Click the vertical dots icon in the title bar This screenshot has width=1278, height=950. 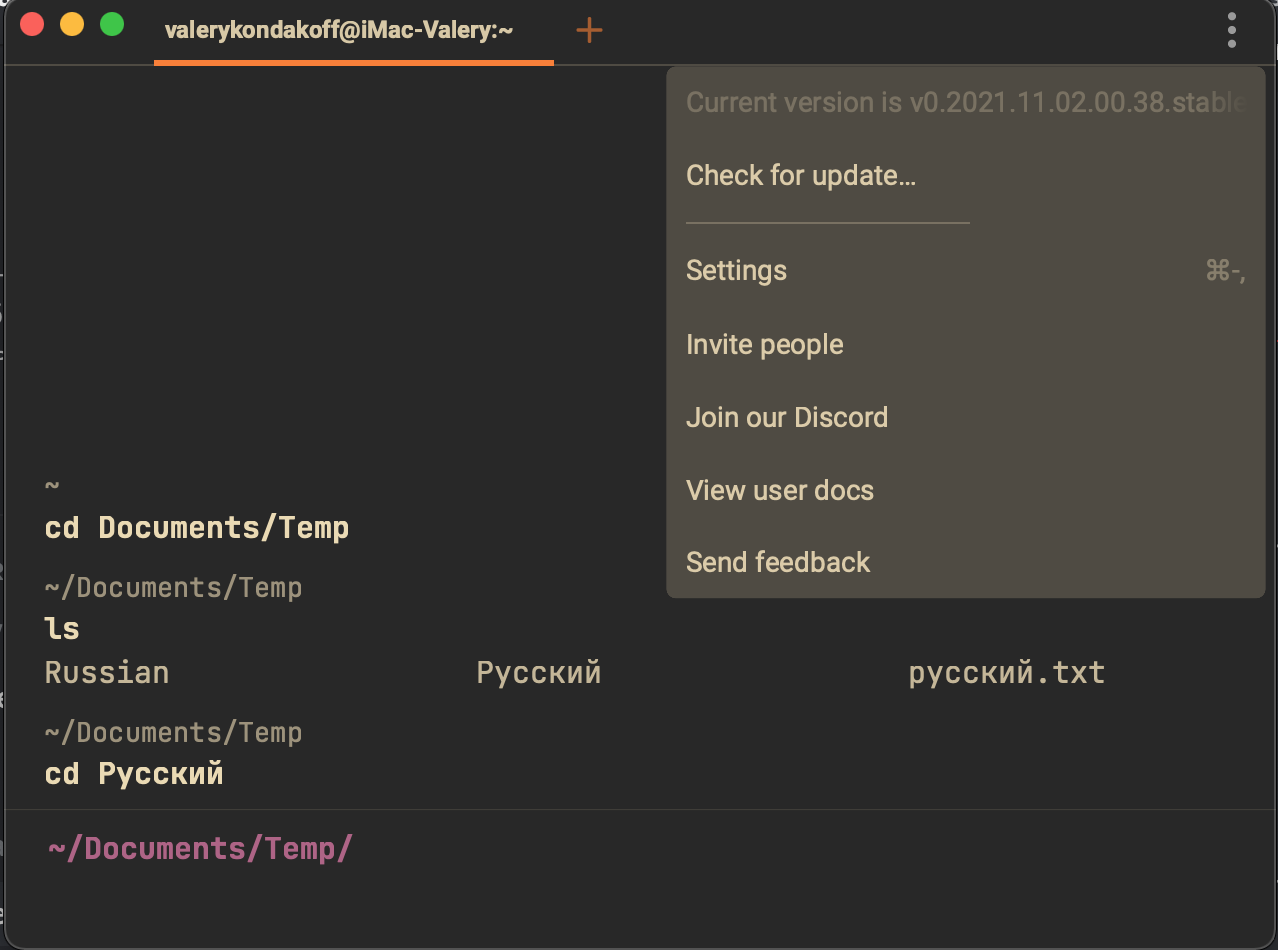click(1231, 30)
